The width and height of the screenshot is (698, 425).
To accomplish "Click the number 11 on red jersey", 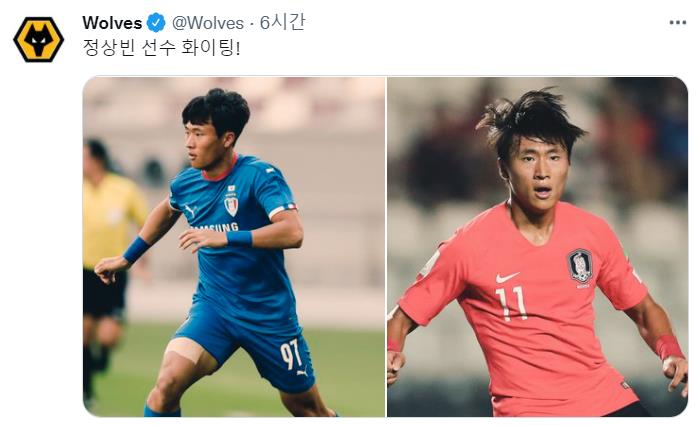I will click(x=511, y=303).
